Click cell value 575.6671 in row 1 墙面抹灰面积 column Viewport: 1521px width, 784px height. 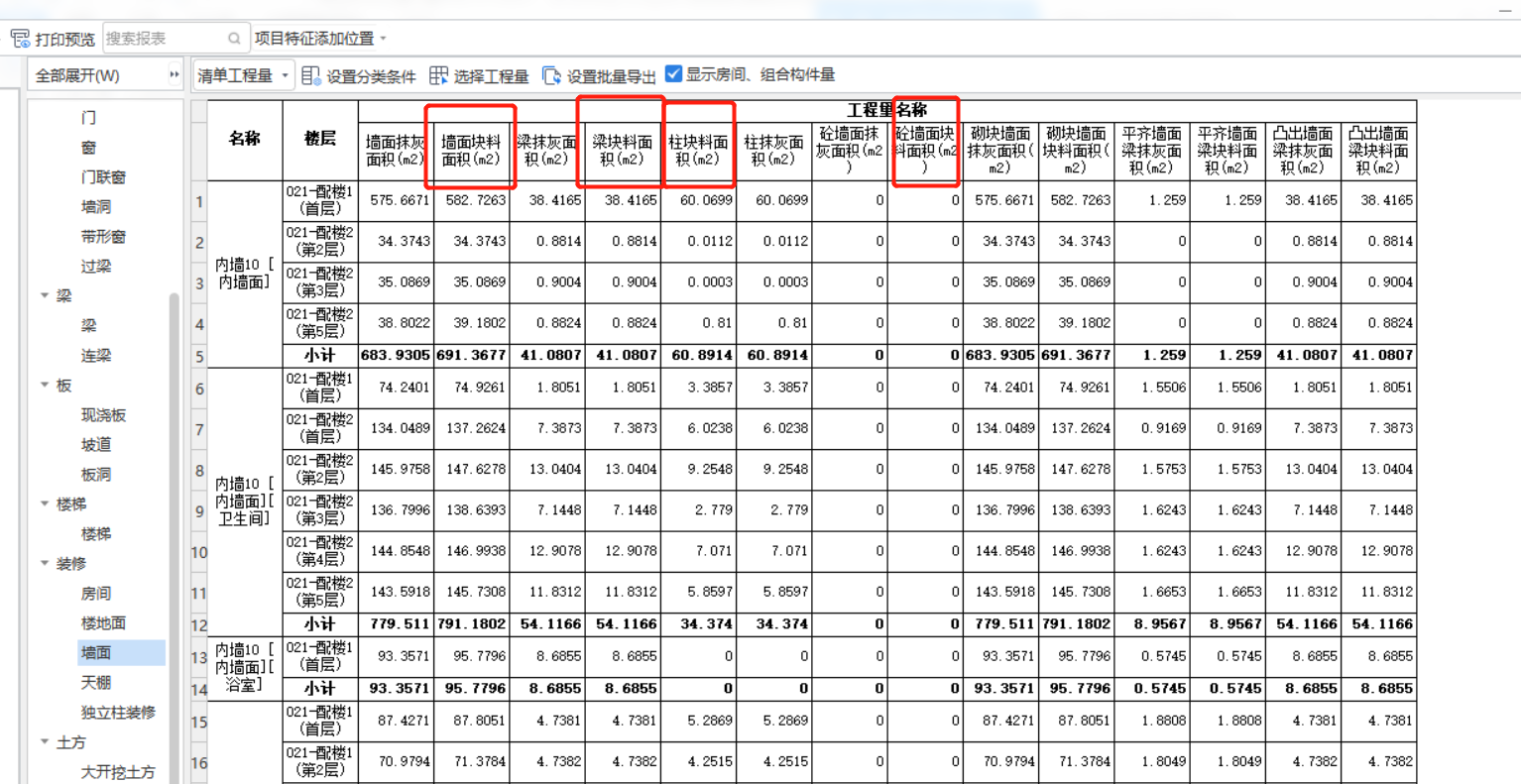[x=397, y=200]
